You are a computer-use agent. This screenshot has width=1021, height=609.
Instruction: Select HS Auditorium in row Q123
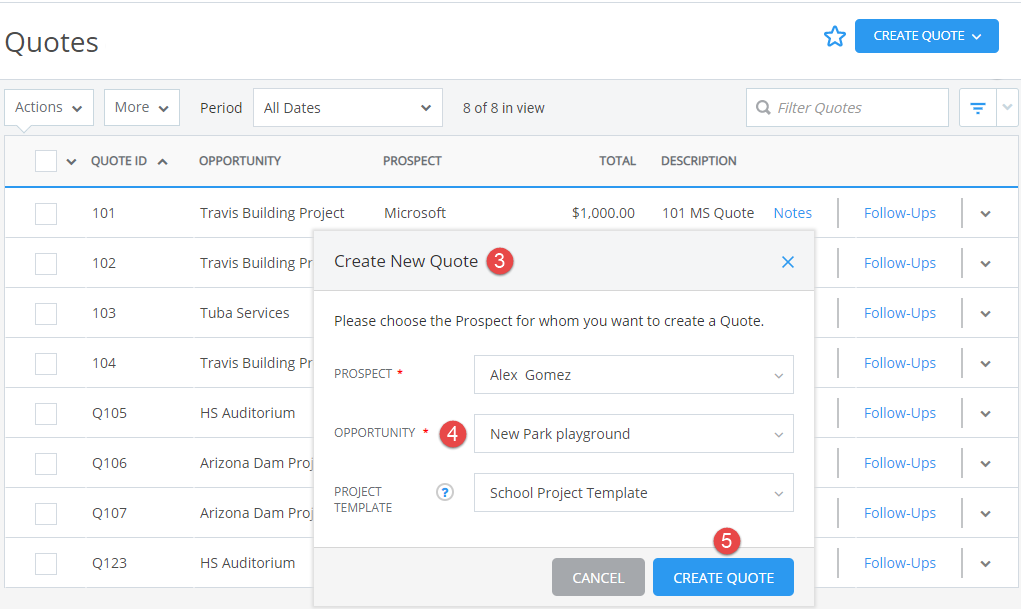(x=247, y=563)
